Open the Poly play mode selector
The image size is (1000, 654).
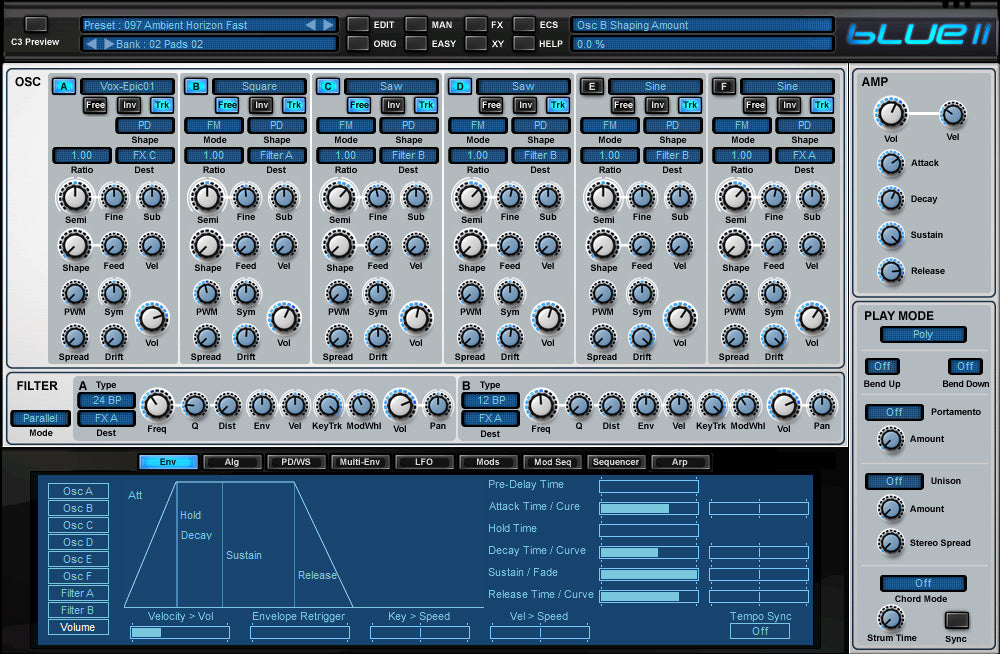click(923, 335)
